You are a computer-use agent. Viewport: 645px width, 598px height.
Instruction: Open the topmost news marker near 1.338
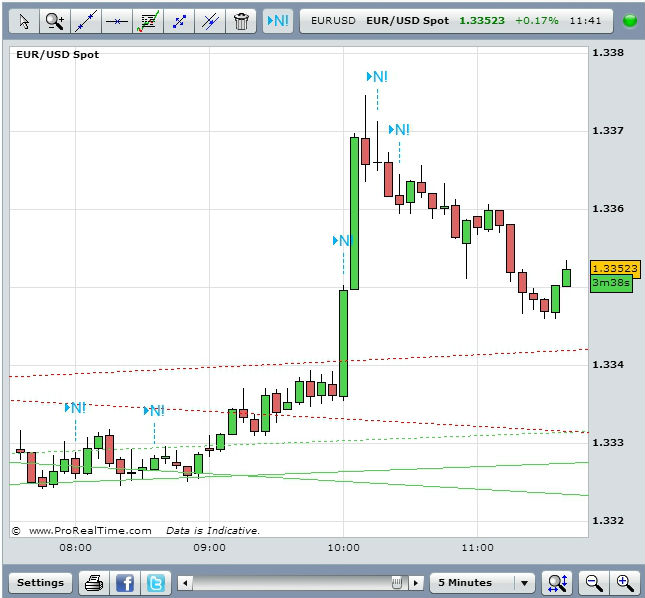click(377, 76)
